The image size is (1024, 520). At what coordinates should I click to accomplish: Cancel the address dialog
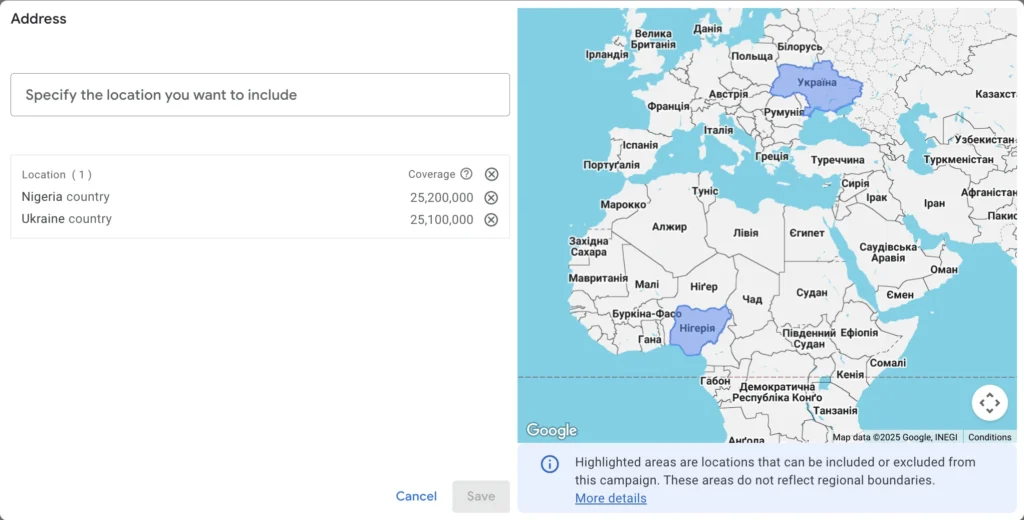coord(416,496)
